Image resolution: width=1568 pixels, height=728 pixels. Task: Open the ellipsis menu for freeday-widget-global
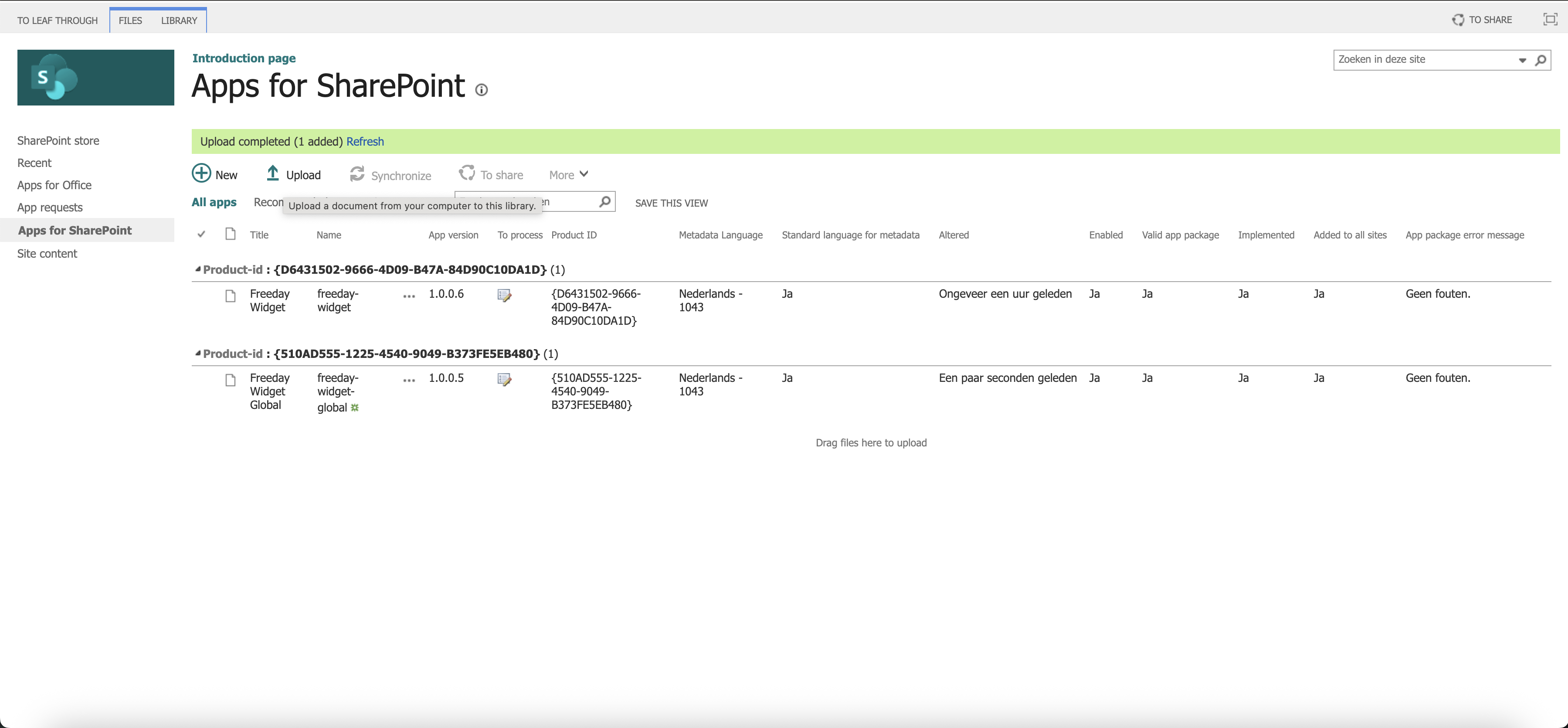pos(409,381)
